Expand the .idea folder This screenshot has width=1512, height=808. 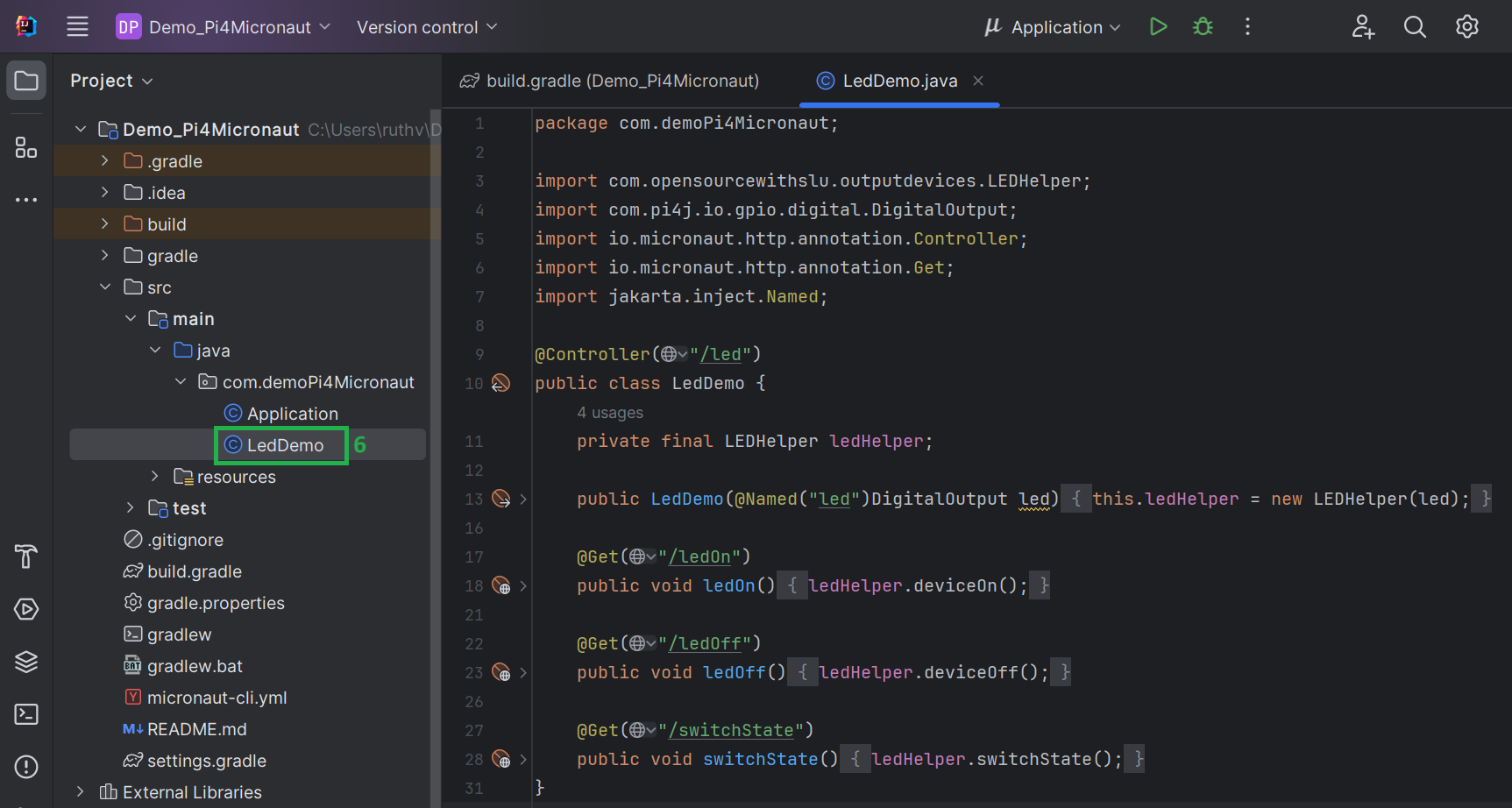[105, 193]
